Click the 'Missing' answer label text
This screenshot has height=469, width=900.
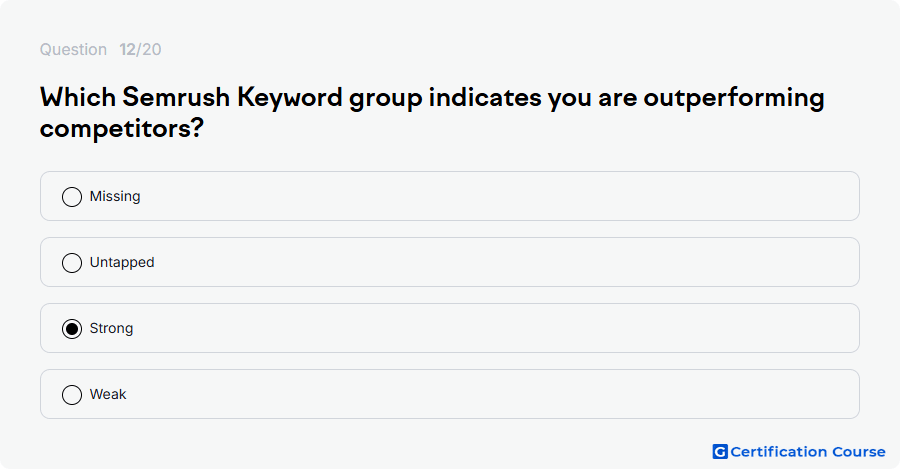(115, 196)
